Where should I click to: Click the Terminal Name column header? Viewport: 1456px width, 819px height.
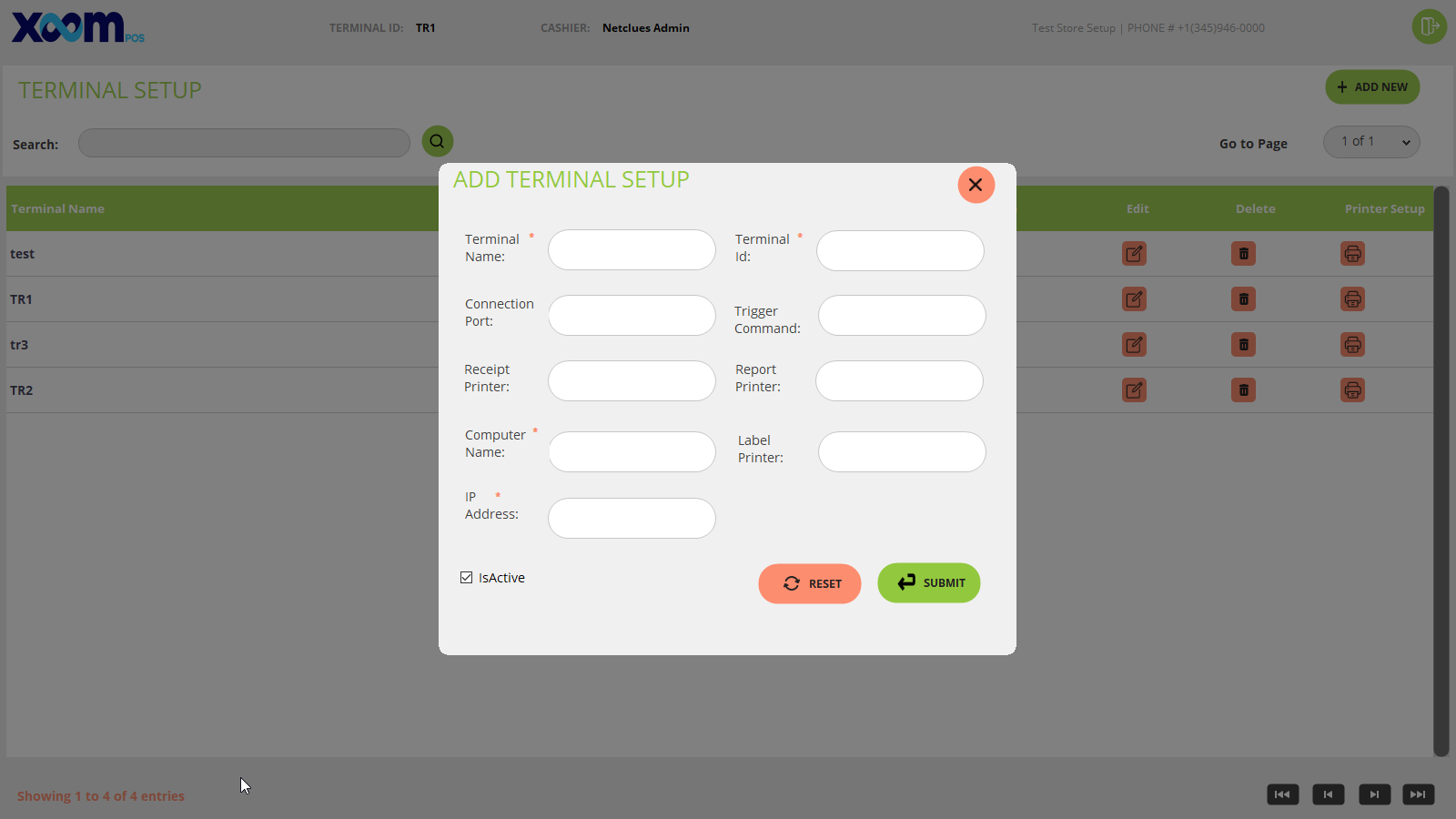[x=58, y=208]
